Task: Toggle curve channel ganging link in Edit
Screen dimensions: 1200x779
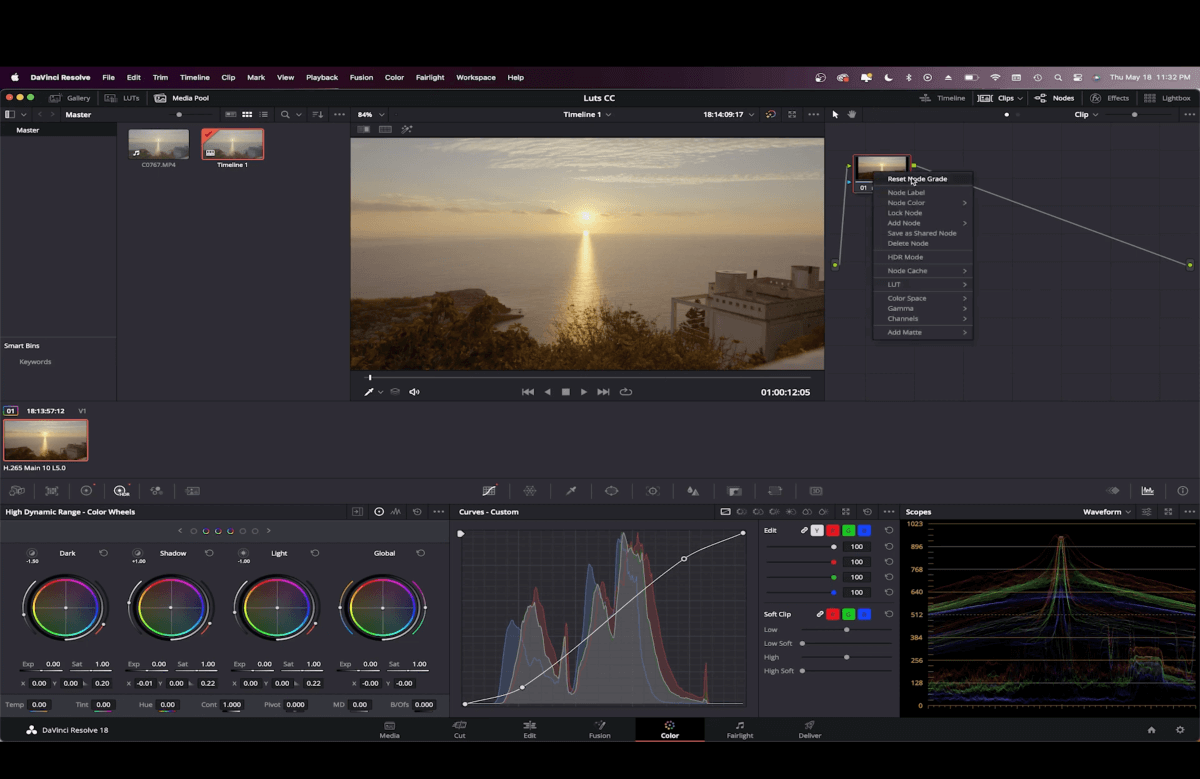Action: (804, 530)
